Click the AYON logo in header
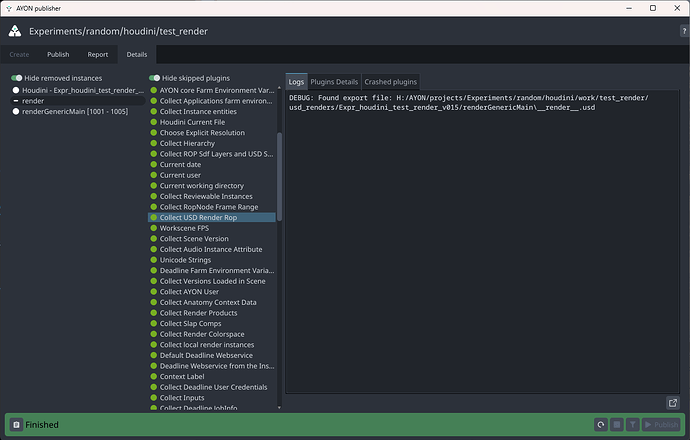The height and width of the screenshot is (440, 690). [15, 31]
